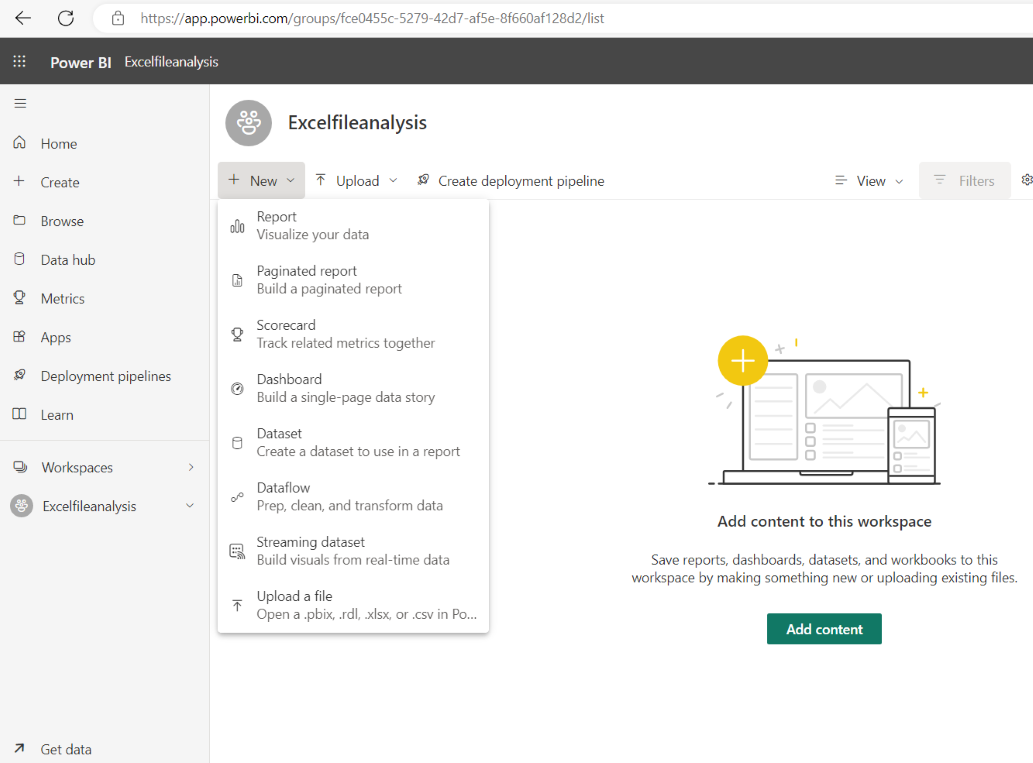This screenshot has width=1033, height=763.
Task: Collapse the navigation pane hamburger icon
Action: tap(20, 103)
